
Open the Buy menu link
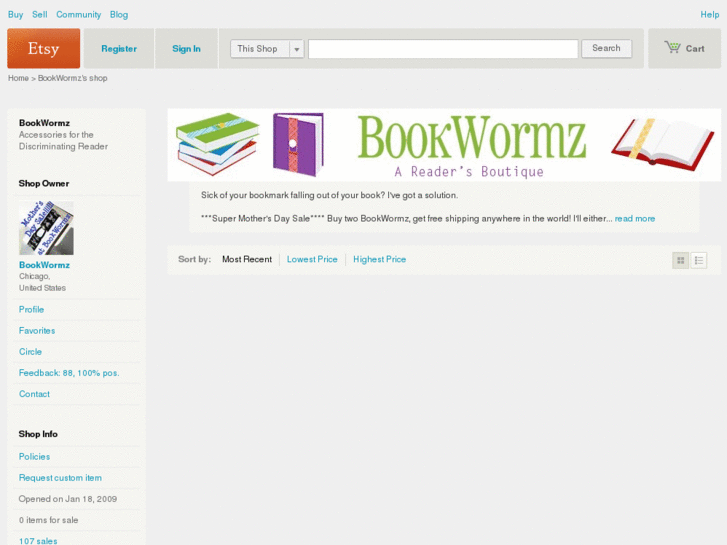(15, 14)
